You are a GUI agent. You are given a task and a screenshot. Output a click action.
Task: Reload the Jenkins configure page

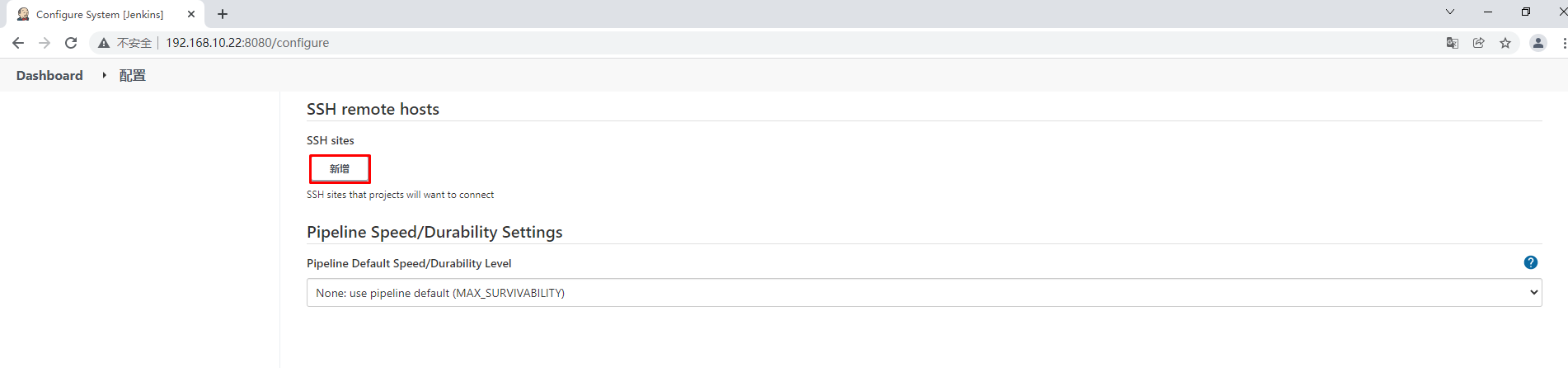pos(71,43)
